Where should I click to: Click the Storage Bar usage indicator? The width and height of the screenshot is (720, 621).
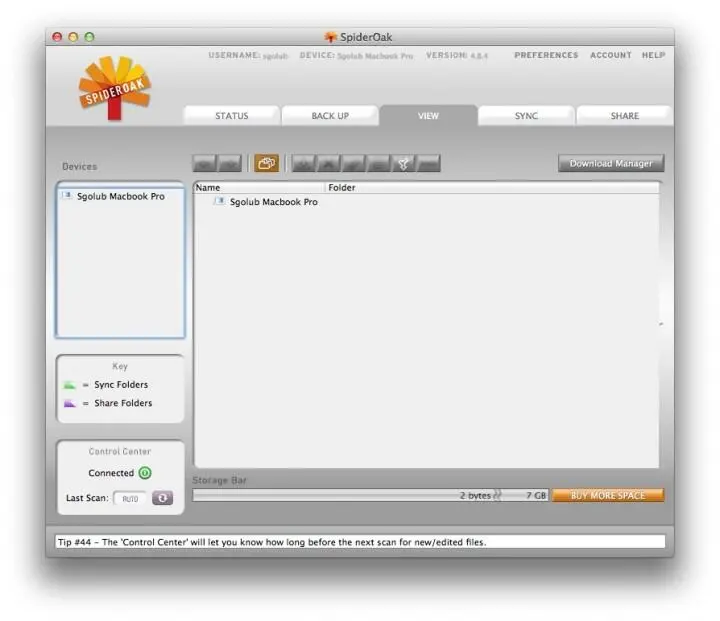[x=370, y=495]
